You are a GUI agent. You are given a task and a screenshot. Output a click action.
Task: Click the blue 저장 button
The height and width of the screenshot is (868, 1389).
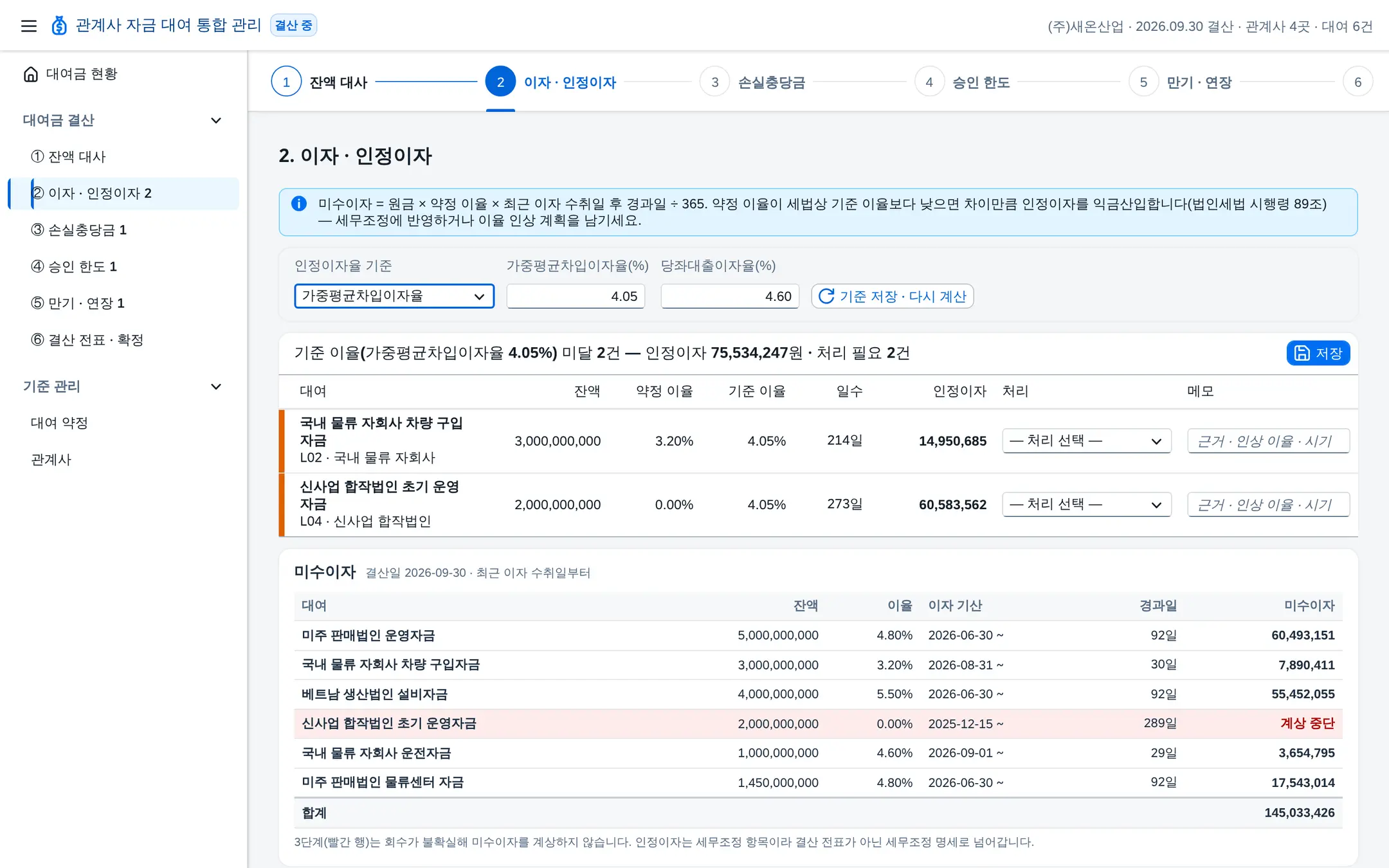click(1318, 353)
